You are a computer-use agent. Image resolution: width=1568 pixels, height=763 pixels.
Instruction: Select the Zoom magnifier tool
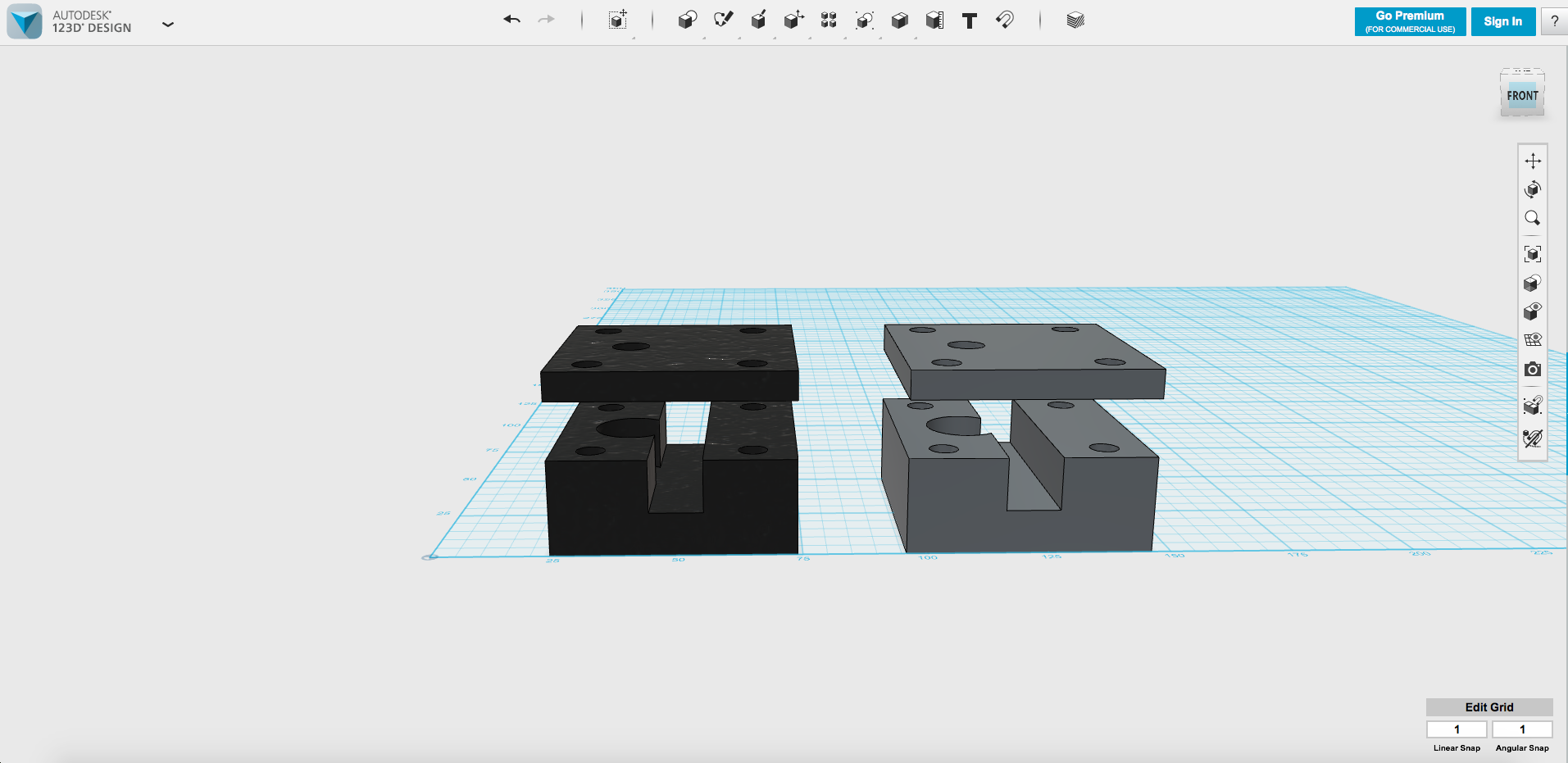(1533, 218)
